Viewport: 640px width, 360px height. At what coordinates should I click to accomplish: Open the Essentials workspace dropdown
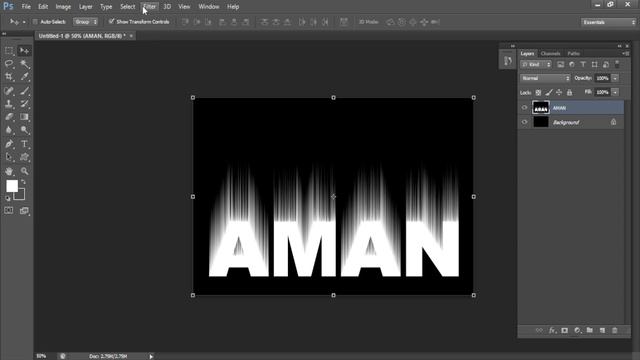609,22
